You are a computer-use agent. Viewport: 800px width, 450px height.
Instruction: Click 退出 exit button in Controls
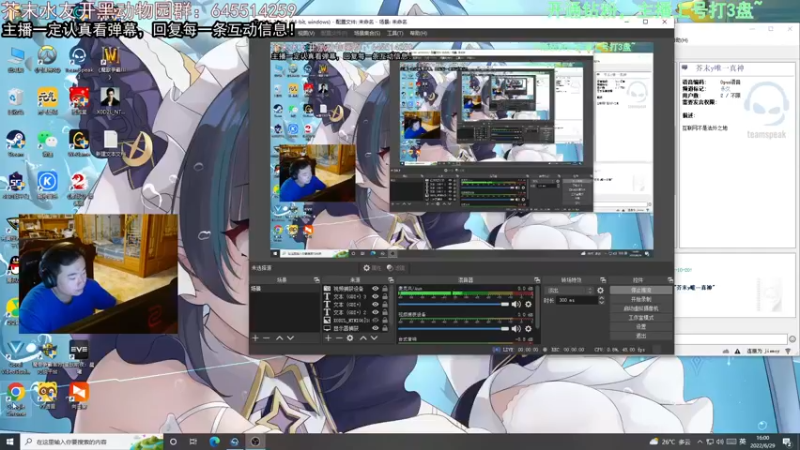(x=641, y=336)
